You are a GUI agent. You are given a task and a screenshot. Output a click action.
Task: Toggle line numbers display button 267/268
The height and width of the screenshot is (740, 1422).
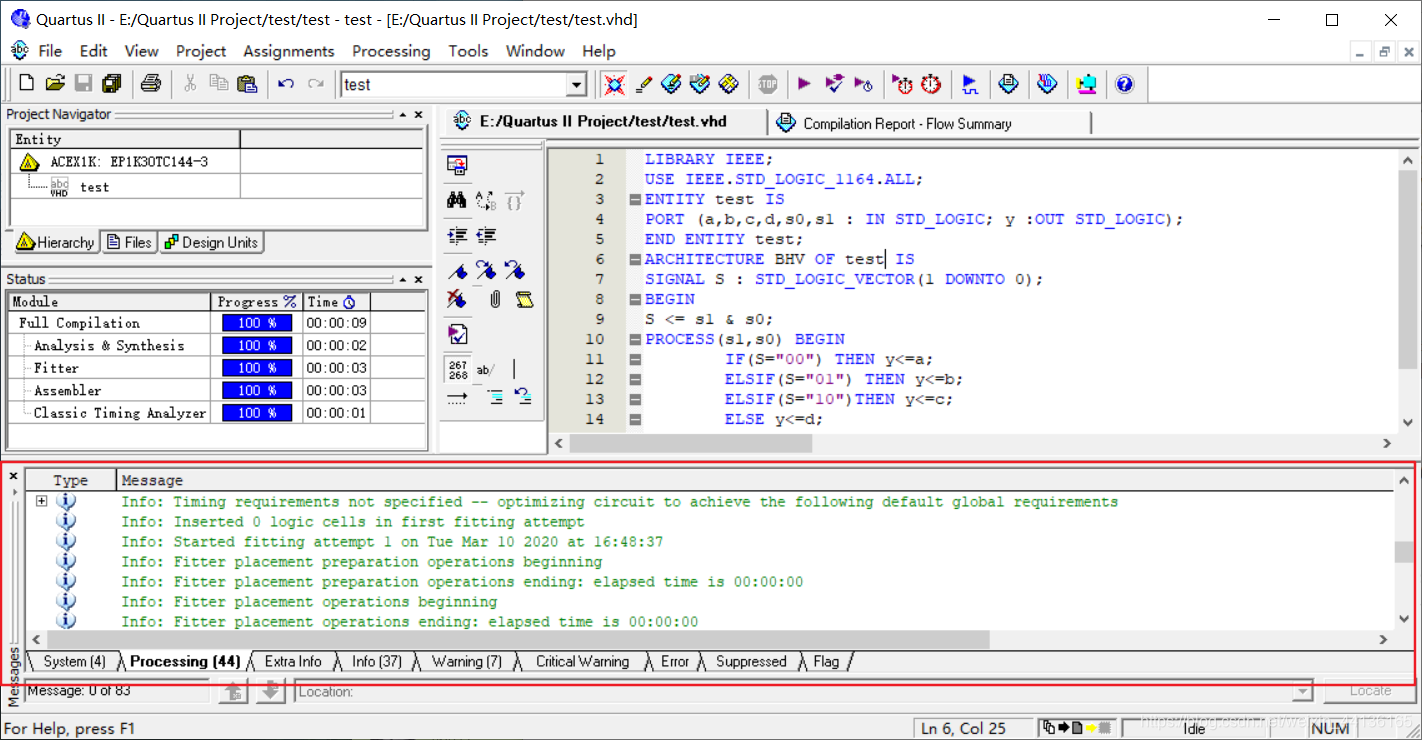click(457, 369)
